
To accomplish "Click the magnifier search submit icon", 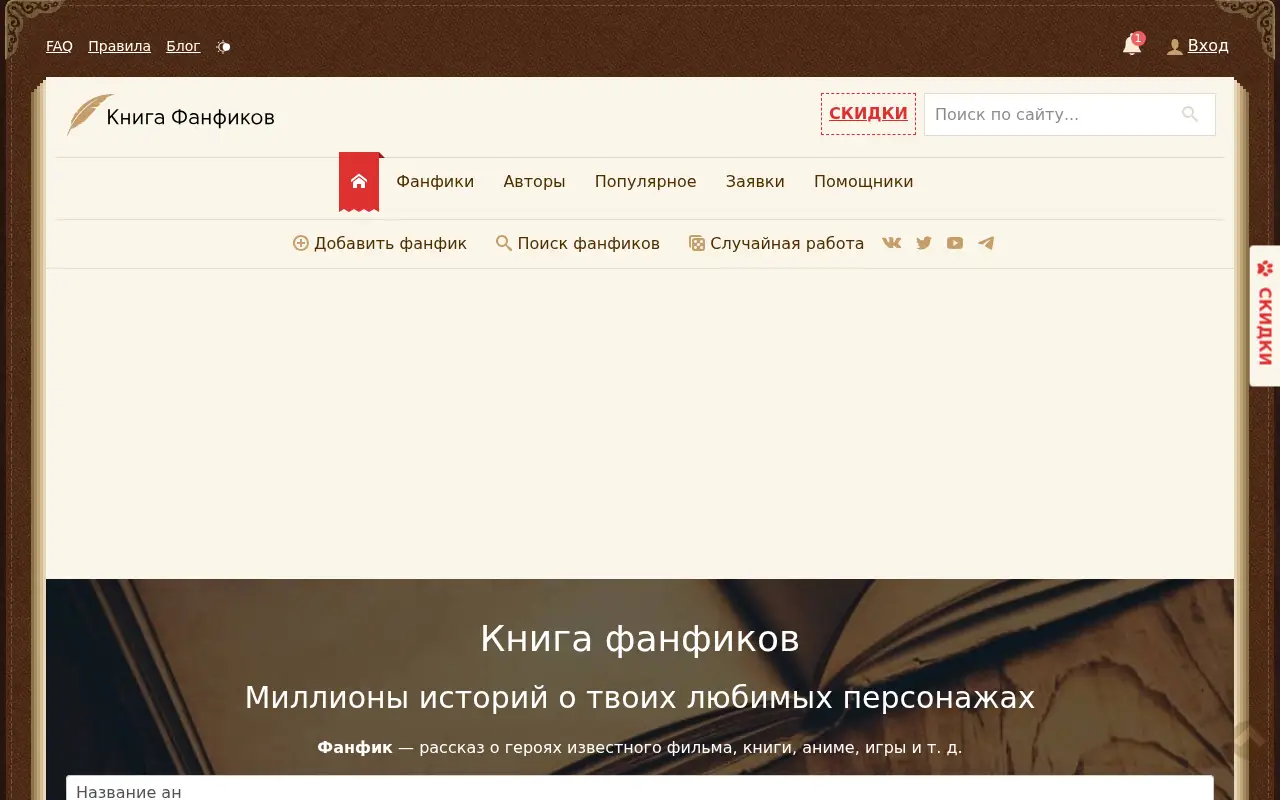I will point(1190,114).
